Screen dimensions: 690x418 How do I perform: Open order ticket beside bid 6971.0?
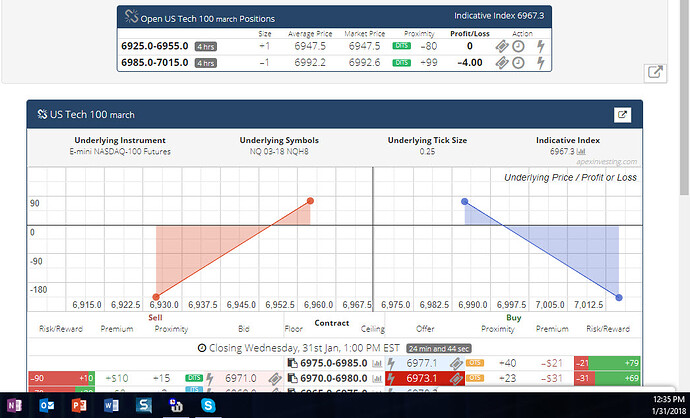pyautogui.click(x=275, y=378)
